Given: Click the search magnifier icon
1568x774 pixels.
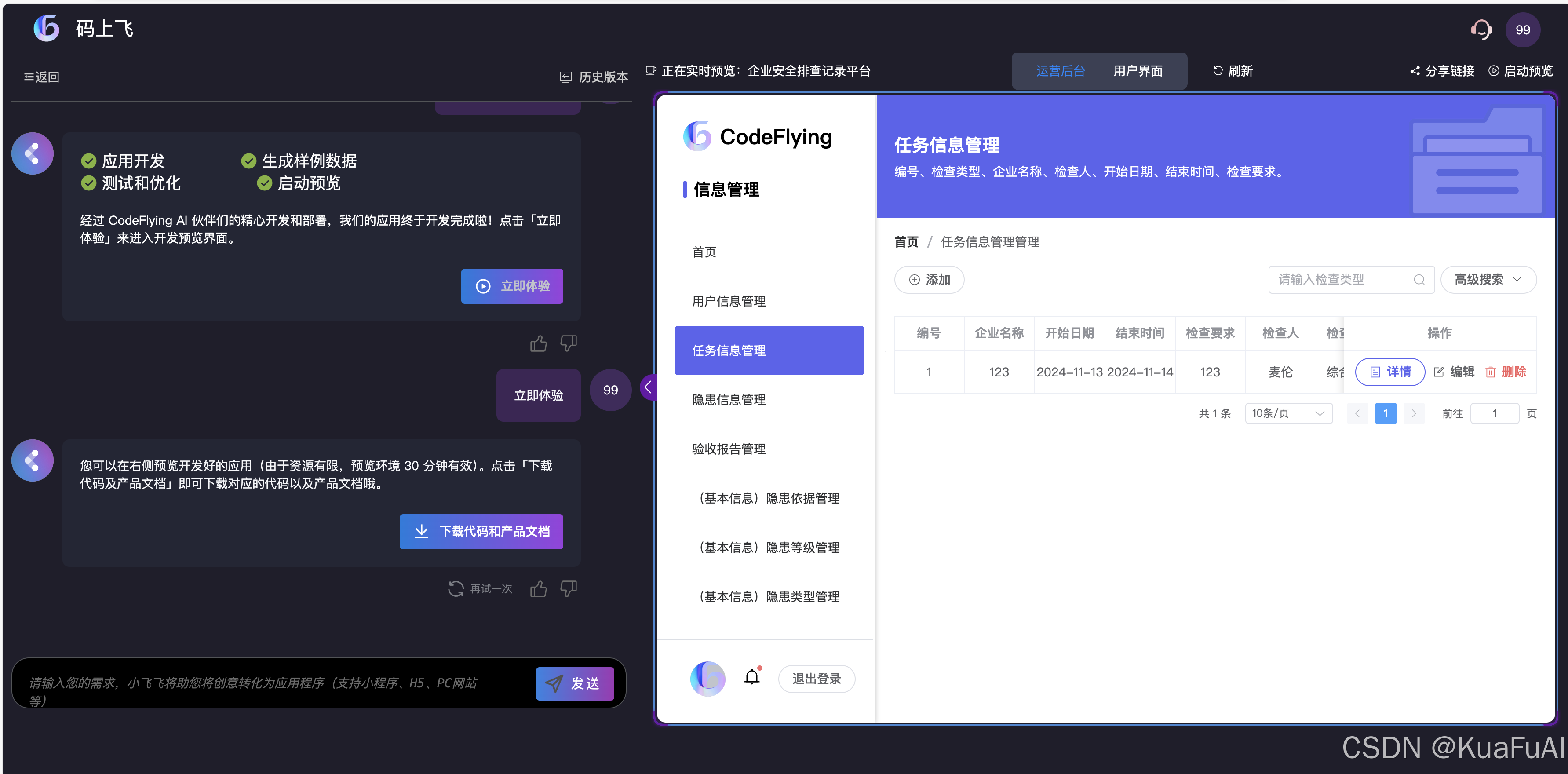Looking at the screenshot, I should (1419, 280).
